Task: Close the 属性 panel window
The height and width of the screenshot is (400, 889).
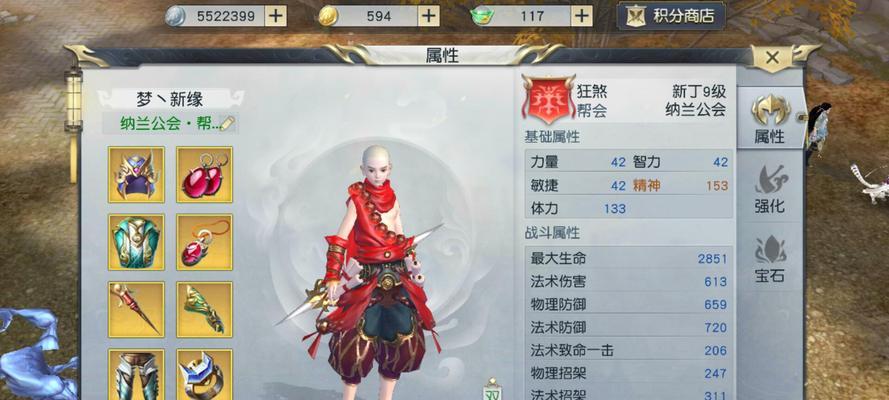Action: click(x=772, y=57)
